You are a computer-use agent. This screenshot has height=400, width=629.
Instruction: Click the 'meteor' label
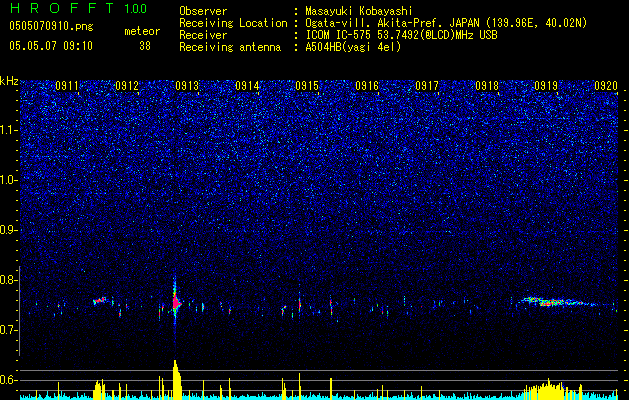coord(142,31)
